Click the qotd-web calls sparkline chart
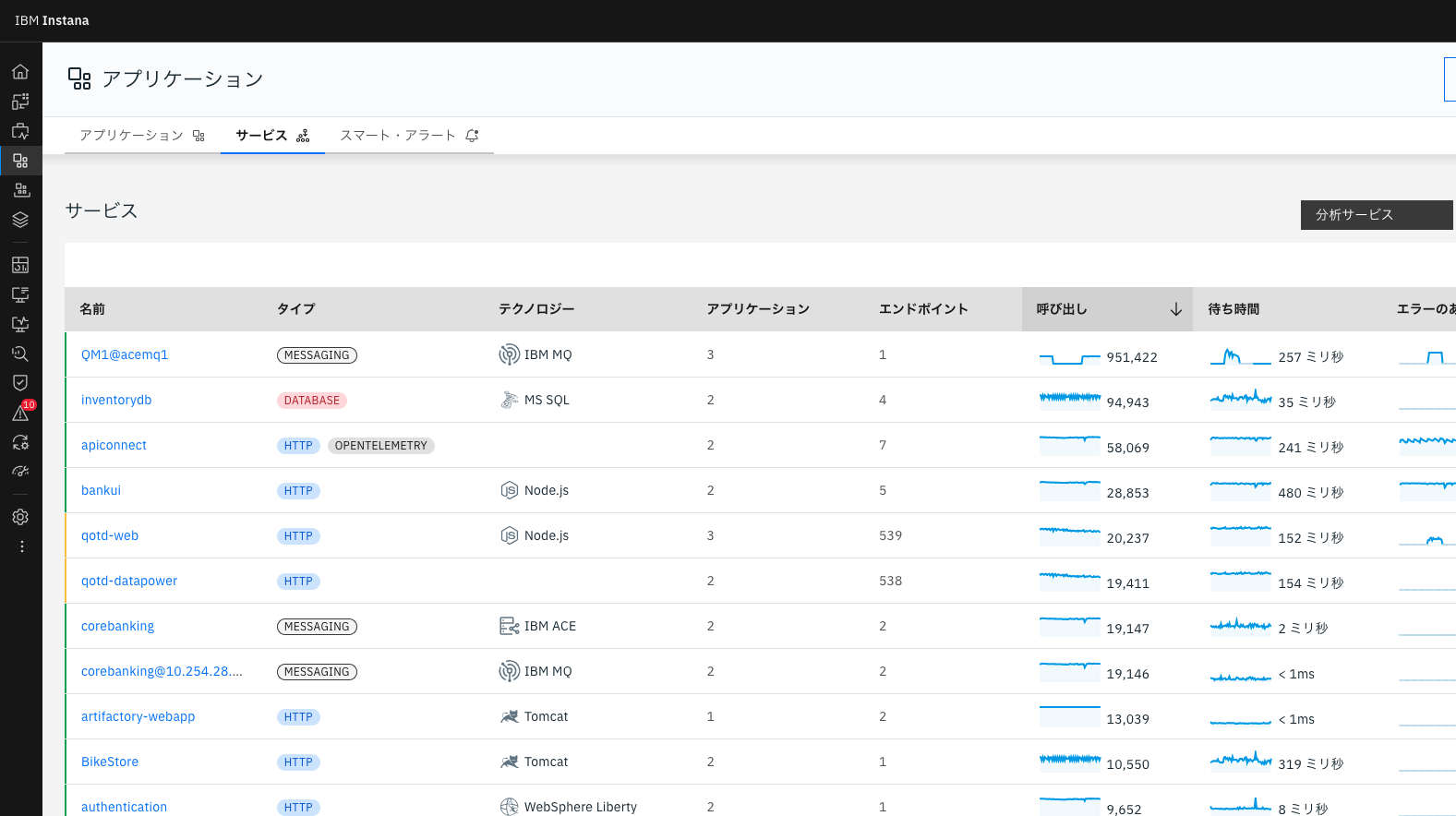Screen dimensions: 1456x816 pyautogui.click(x=1069, y=535)
